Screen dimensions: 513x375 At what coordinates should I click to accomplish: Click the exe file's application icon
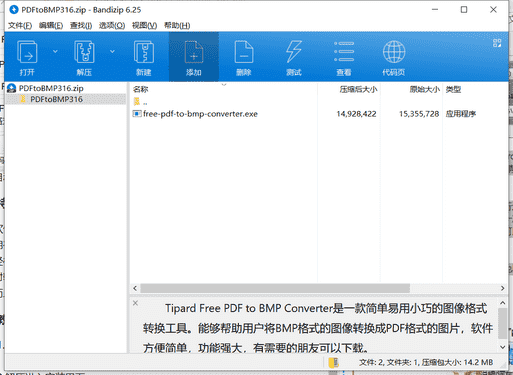click(137, 114)
